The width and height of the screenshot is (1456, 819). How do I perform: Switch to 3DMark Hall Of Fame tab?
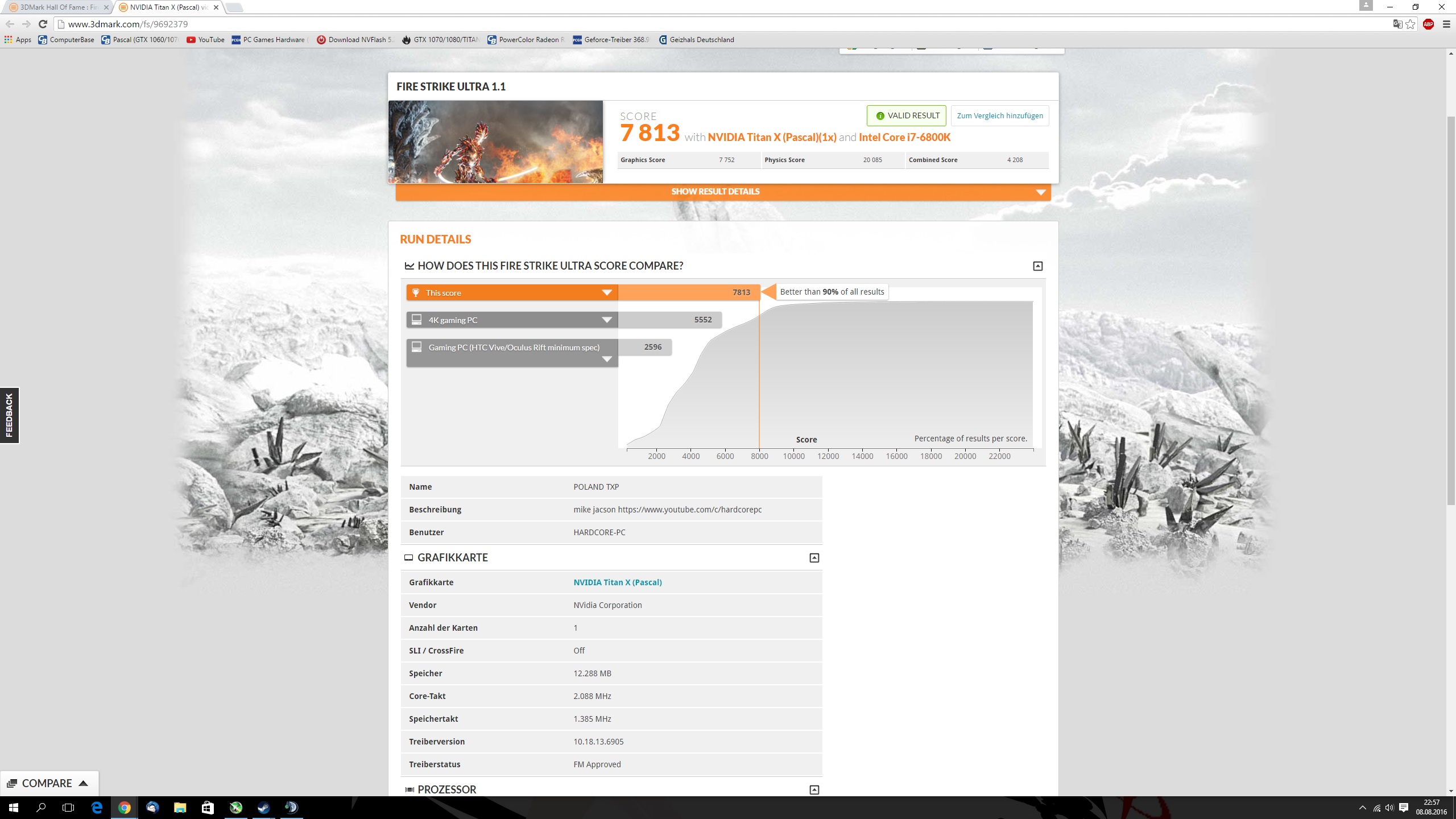(x=57, y=7)
